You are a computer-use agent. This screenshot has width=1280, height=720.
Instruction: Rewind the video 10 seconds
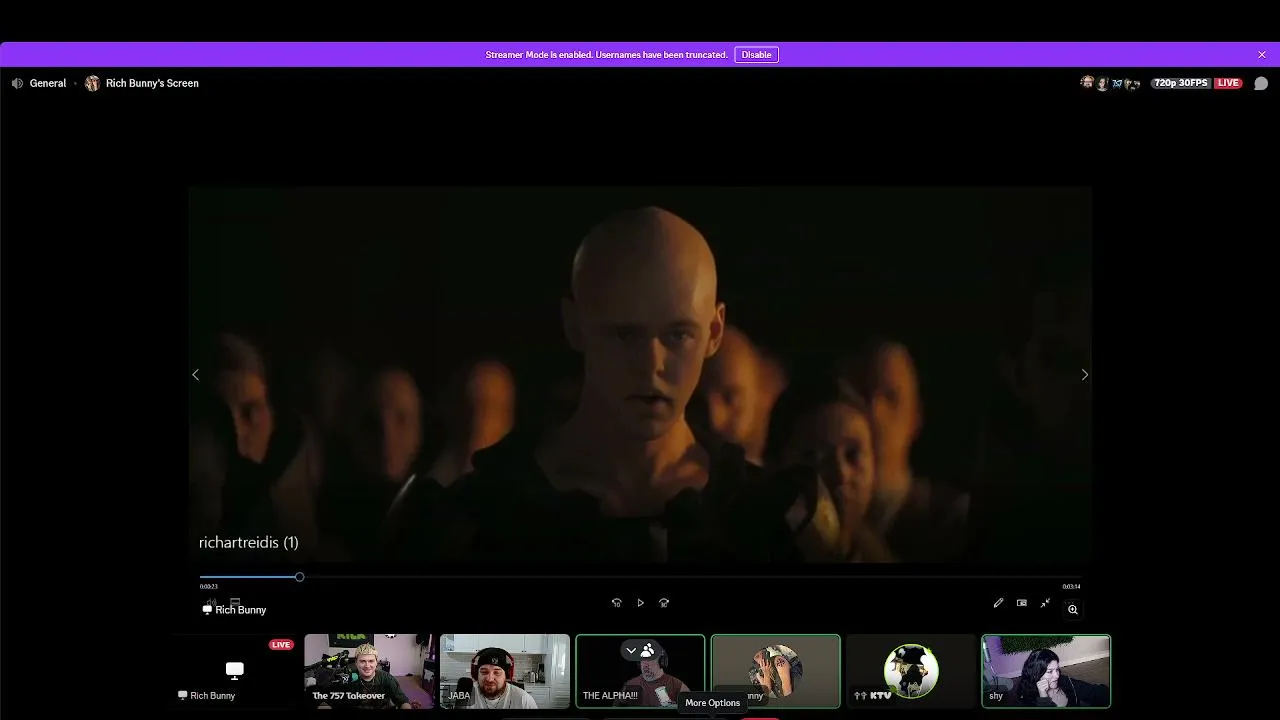[x=616, y=603]
